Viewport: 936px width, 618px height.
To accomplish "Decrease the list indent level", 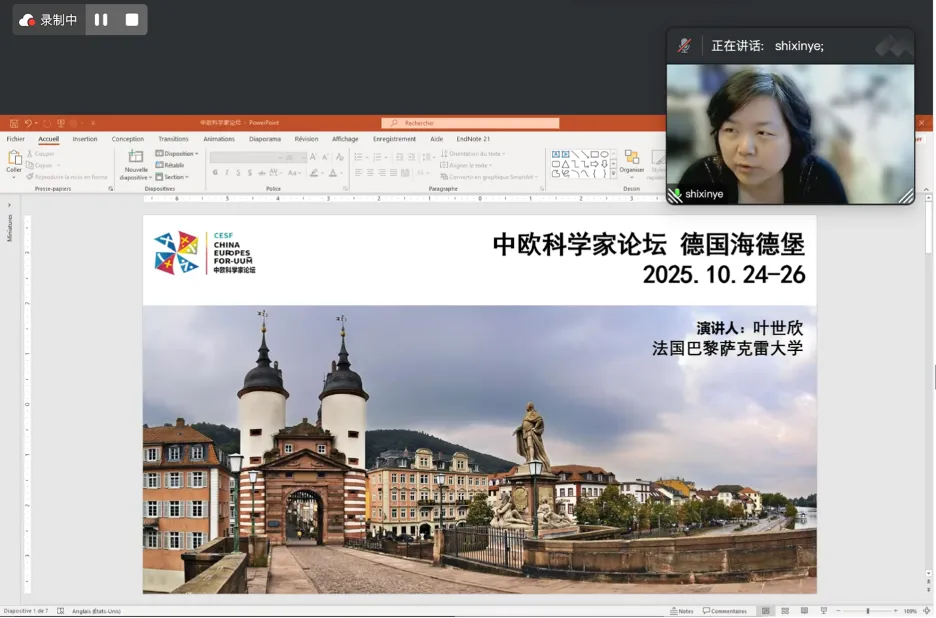I will 399,157.
